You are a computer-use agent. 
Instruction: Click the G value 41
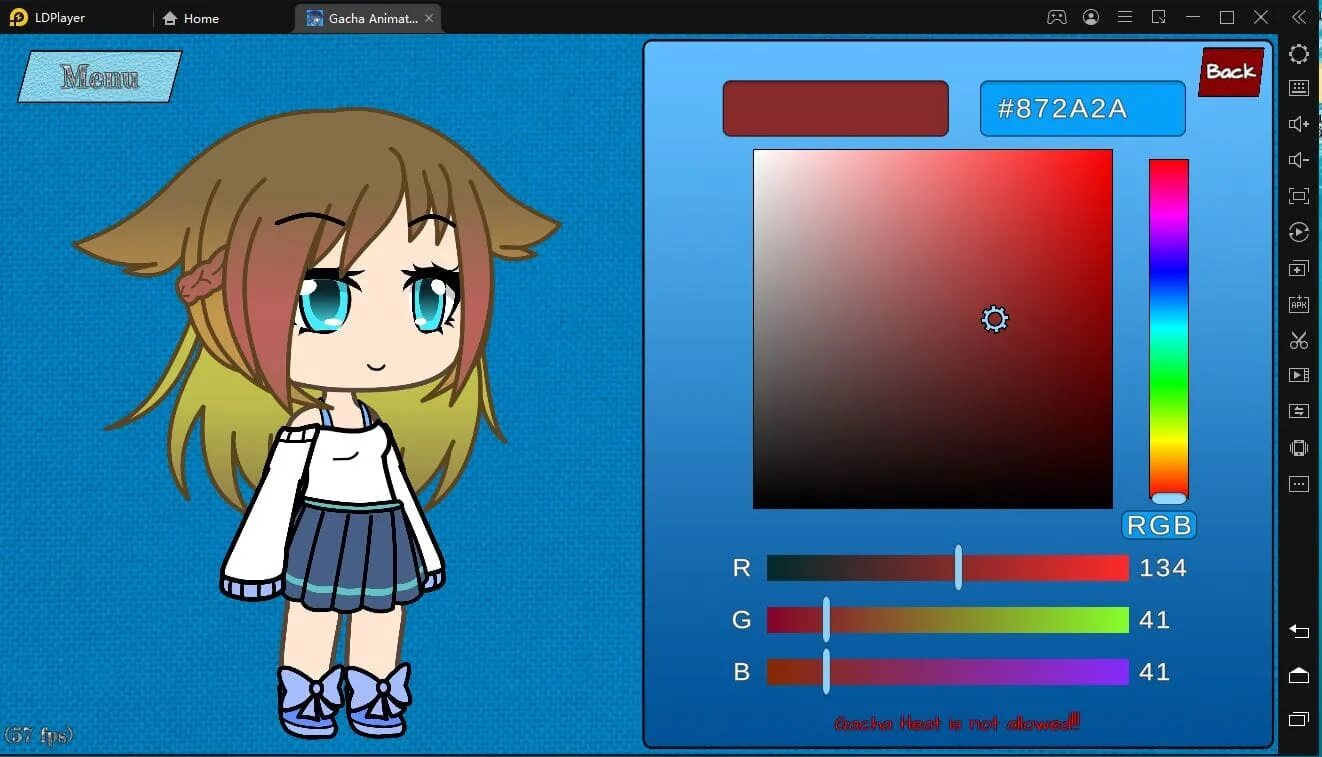coord(1155,620)
